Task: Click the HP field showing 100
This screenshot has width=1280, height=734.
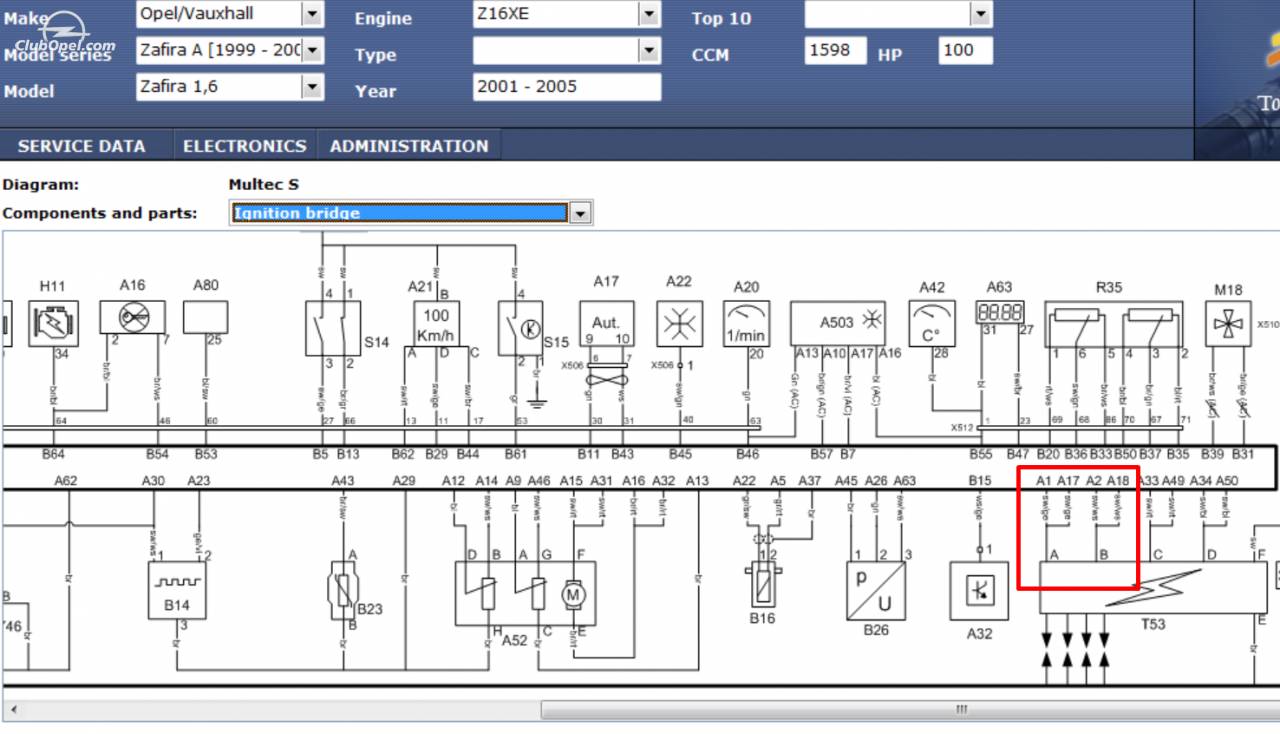Action: [x=965, y=50]
